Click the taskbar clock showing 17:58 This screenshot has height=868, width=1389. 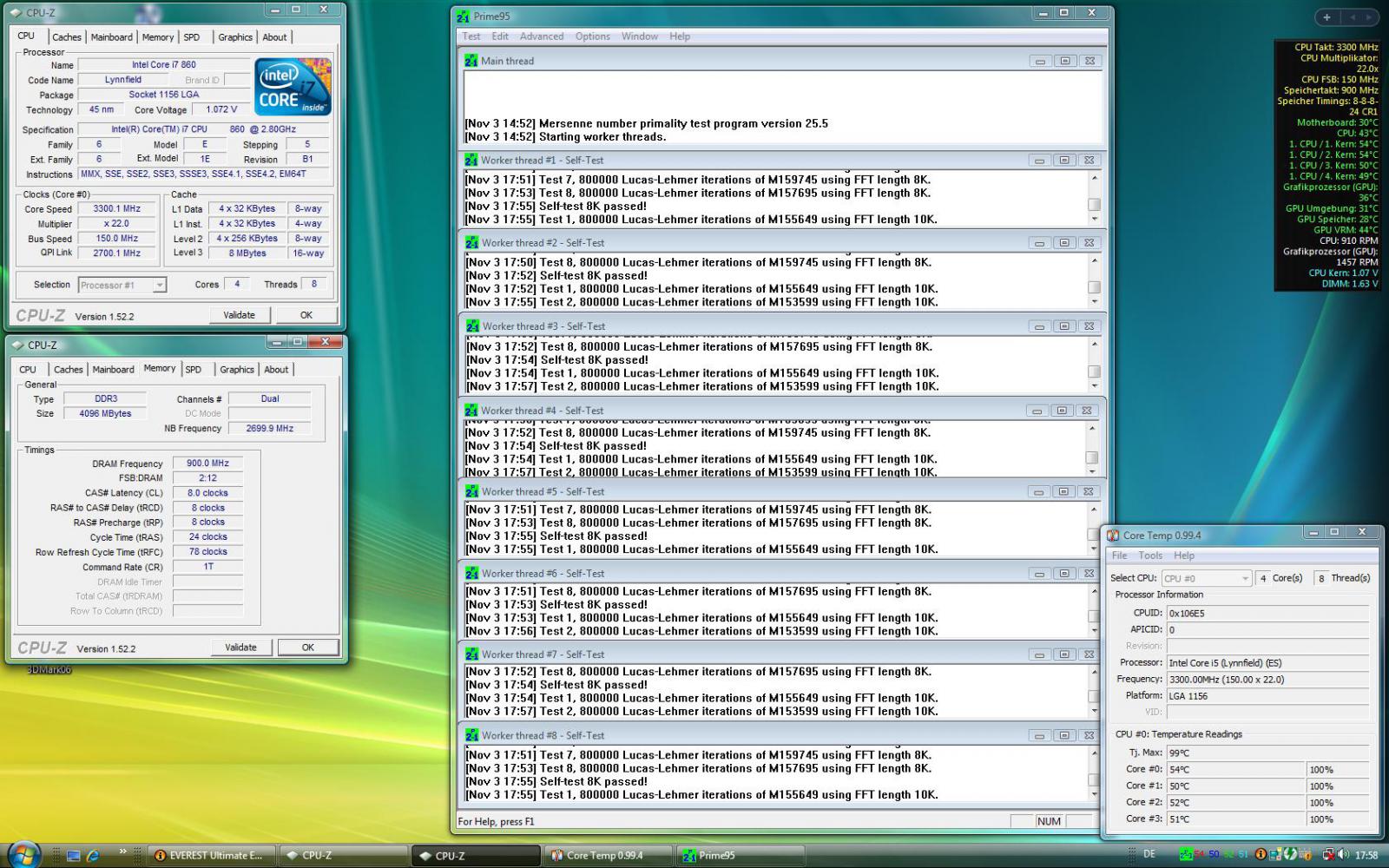(x=1366, y=855)
